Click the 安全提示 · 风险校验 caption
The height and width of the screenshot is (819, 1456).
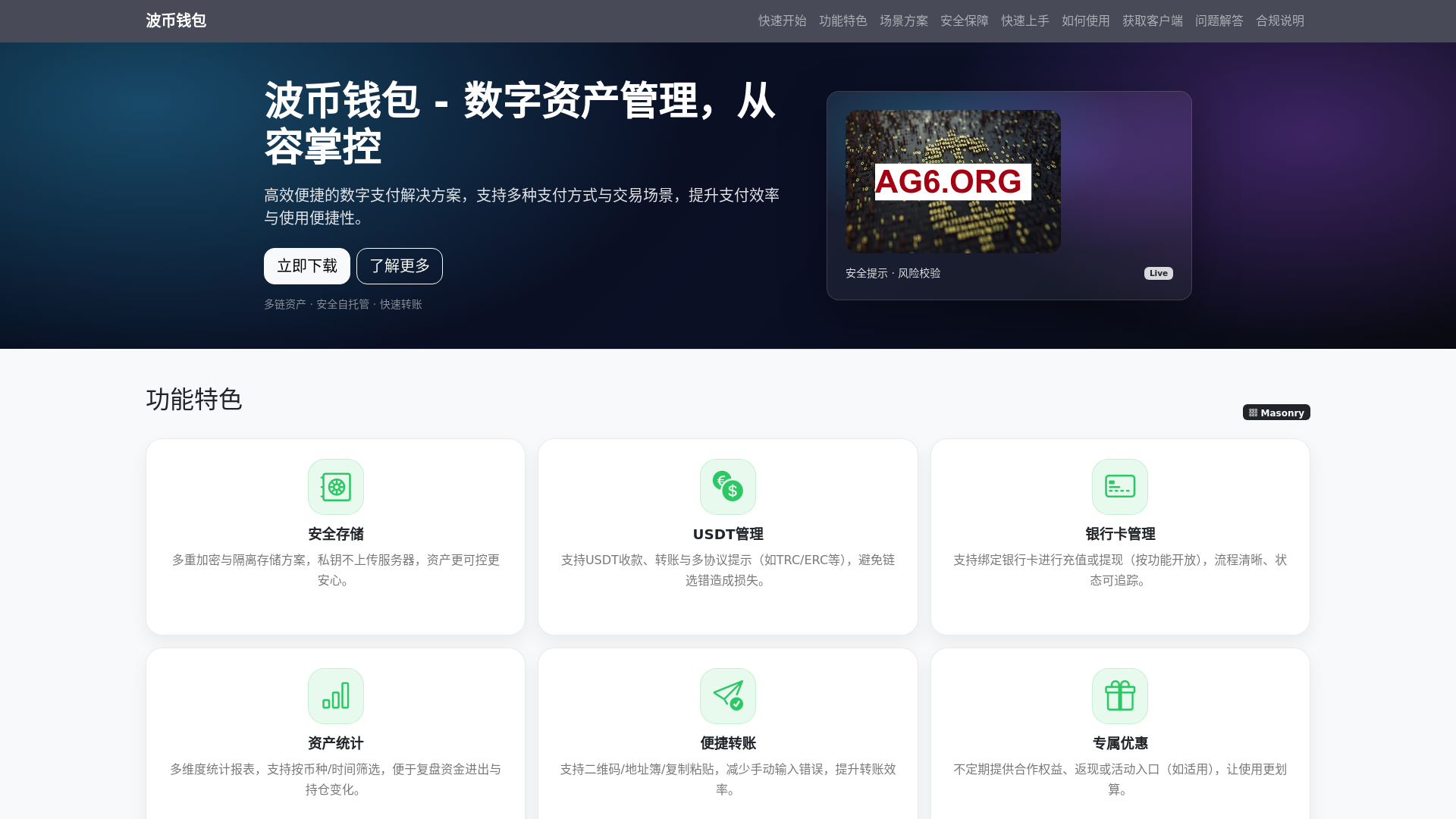tap(893, 273)
